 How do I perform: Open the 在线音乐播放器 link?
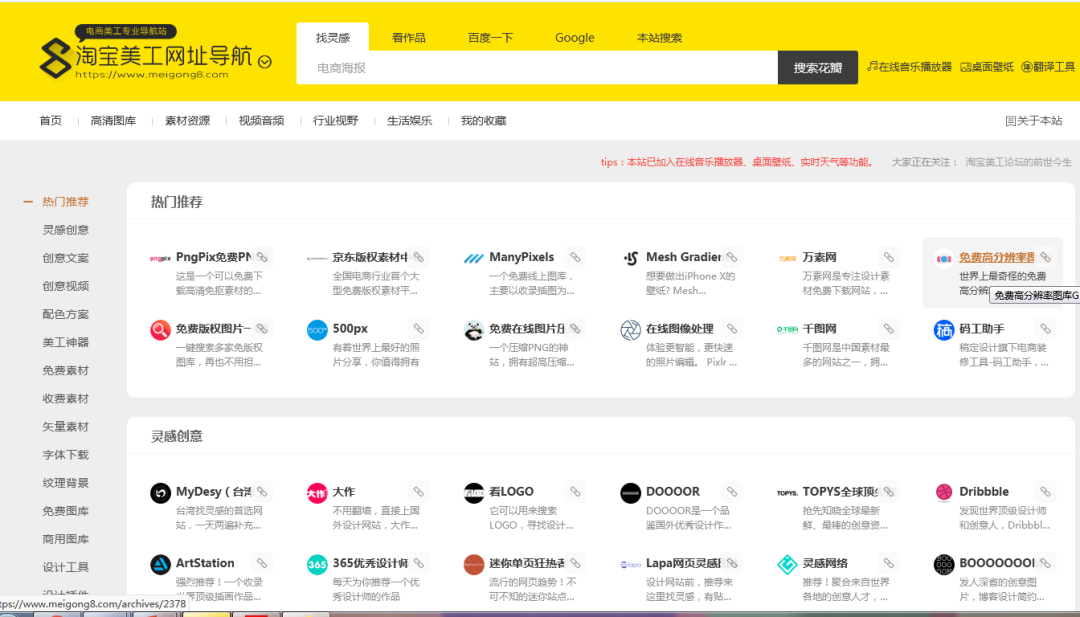tap(909, 67)
